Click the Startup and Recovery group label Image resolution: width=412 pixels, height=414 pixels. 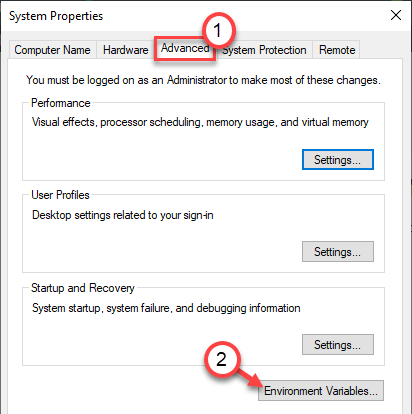(x=83, y=288)
